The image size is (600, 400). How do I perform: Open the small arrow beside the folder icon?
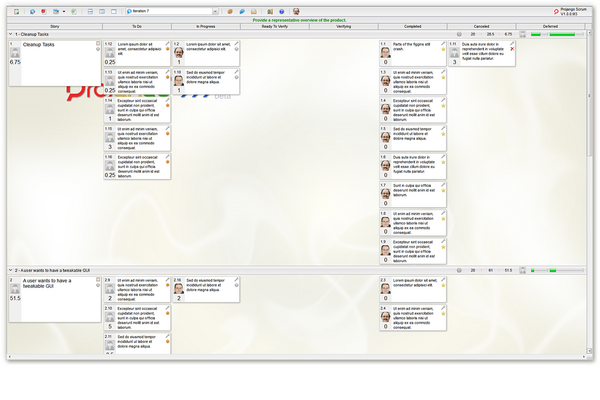click(x=64, y=11)
